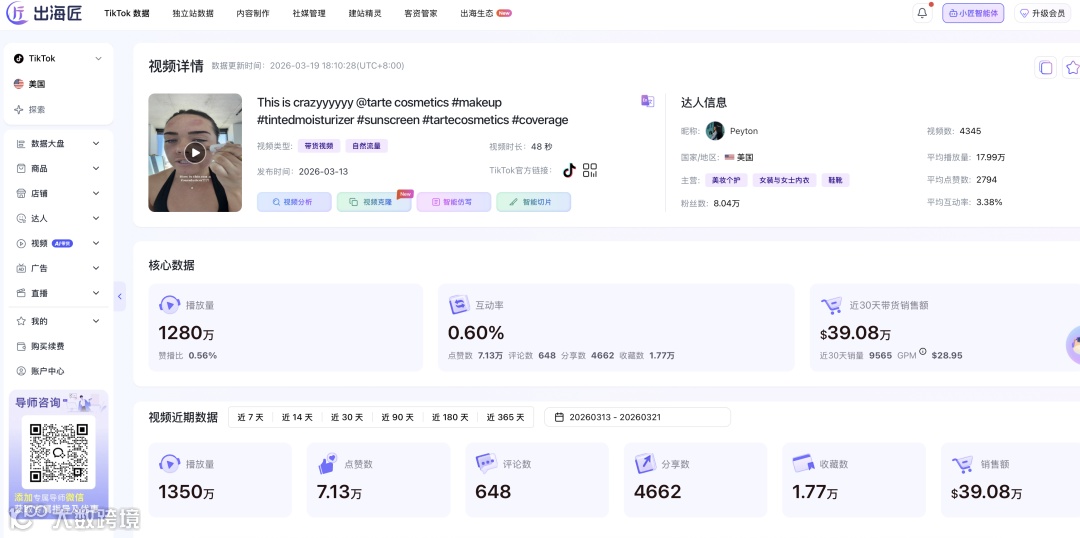Show the QR code link icon
The image size is (1080, 538).
click(x=590, y=171)
